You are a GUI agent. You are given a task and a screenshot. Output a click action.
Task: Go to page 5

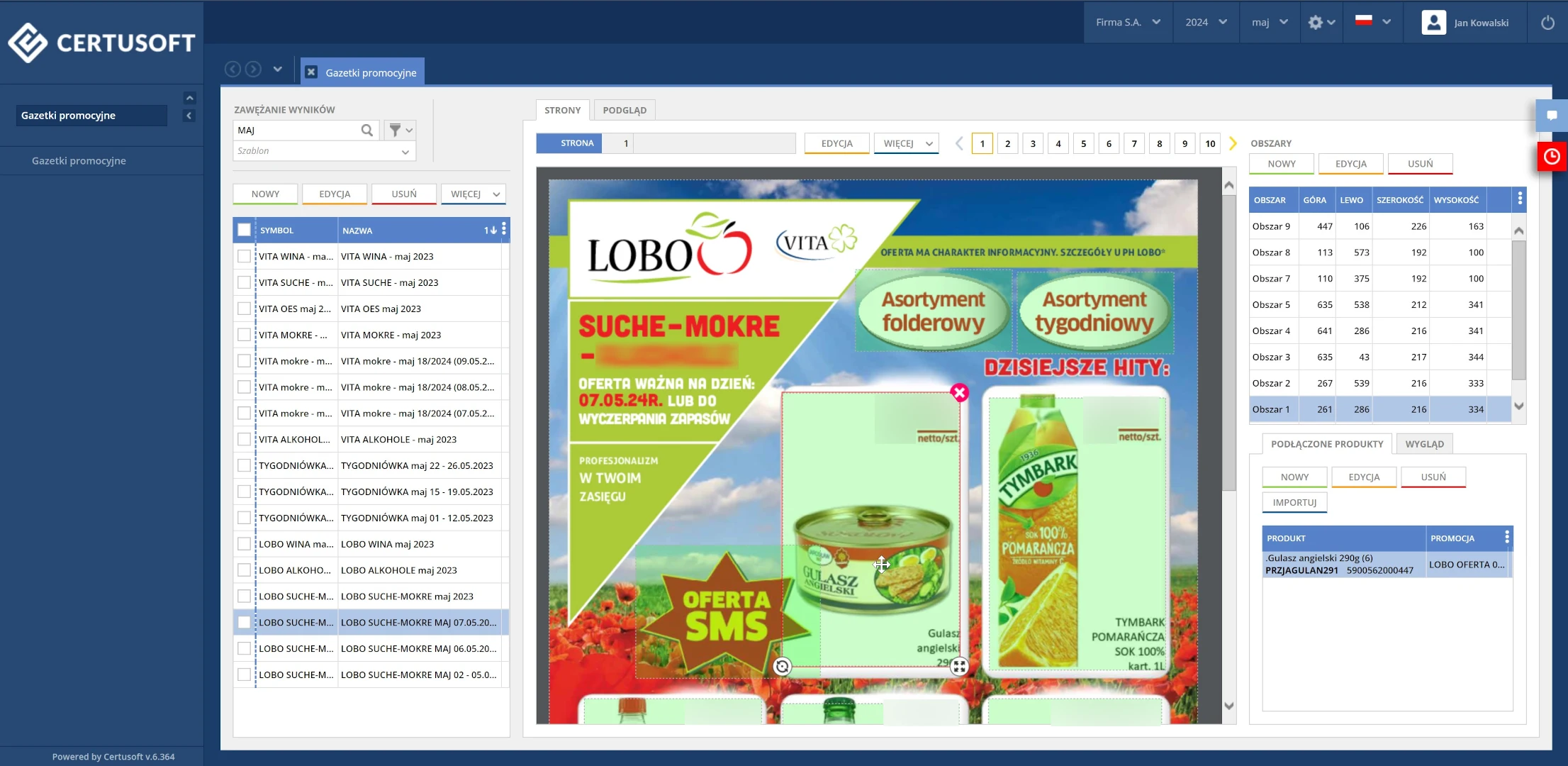pos(1083,143)
